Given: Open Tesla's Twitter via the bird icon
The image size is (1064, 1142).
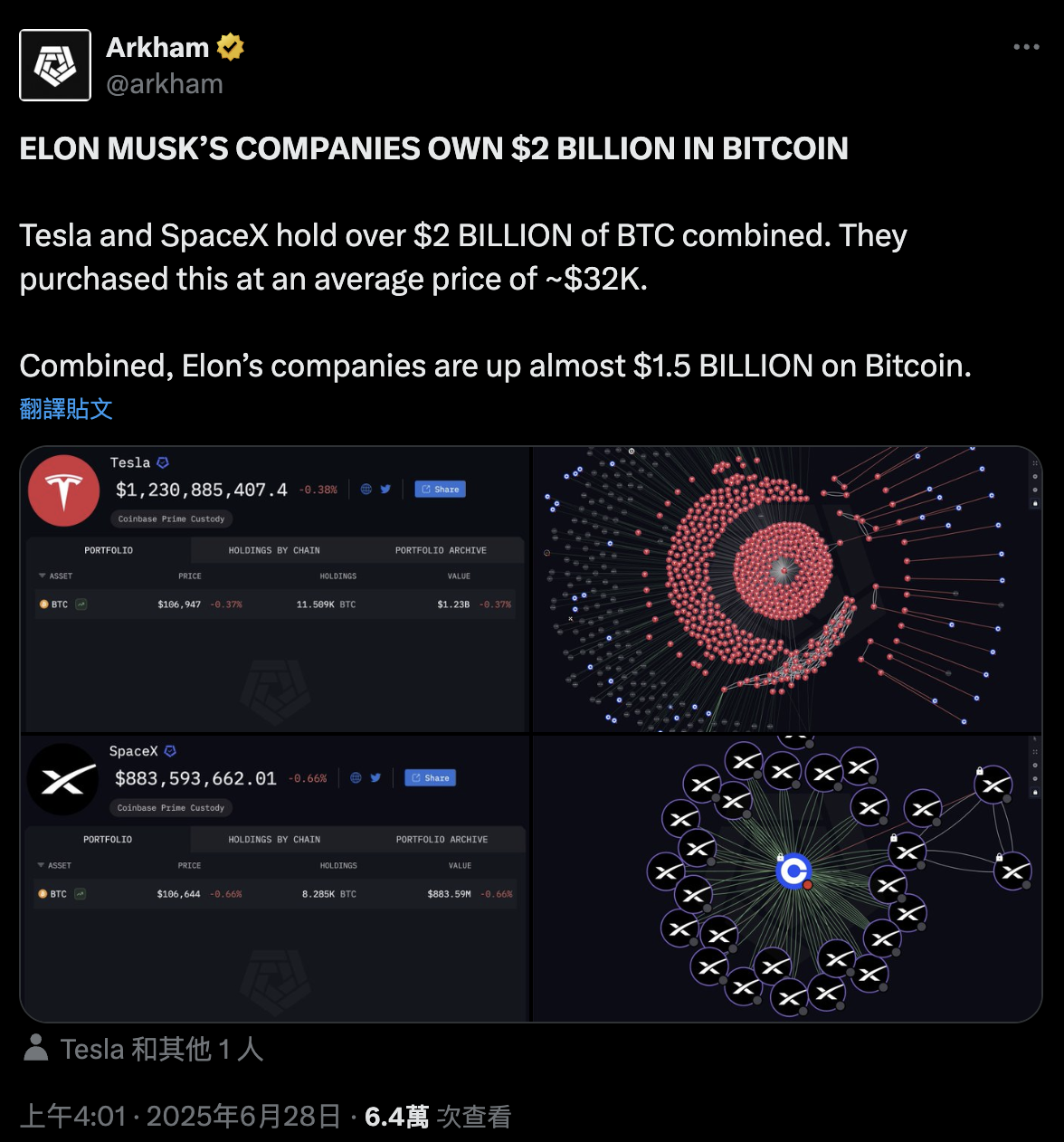Looking at the screenshot, I should 385,489.
